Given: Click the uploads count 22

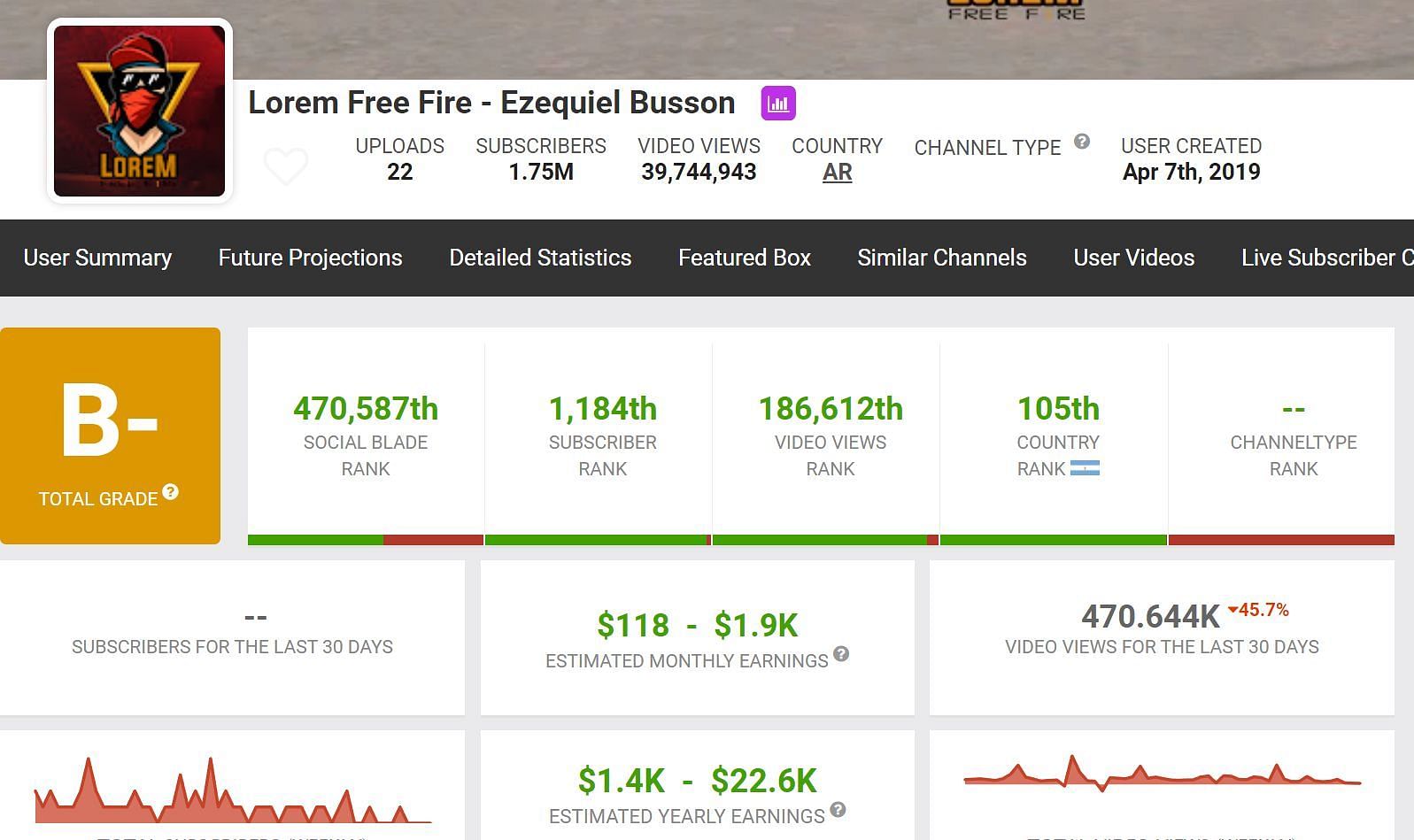Looking at the screenshot, I should point(400,172).
